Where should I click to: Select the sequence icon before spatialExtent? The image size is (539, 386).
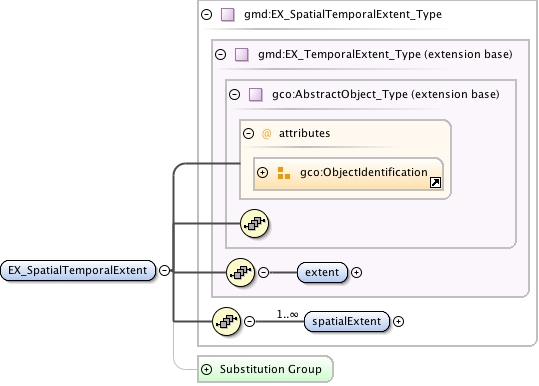[x=227, y=322]
